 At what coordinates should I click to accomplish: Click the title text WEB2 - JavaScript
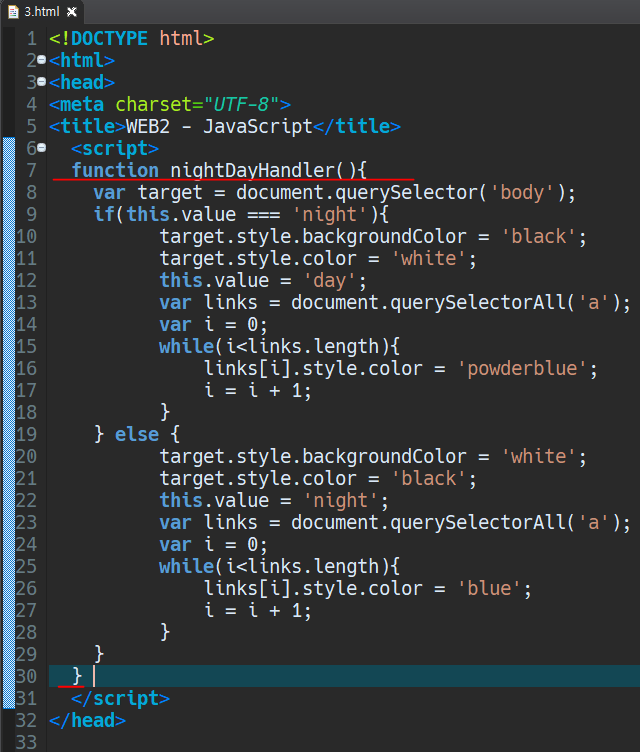click(219, 127)
